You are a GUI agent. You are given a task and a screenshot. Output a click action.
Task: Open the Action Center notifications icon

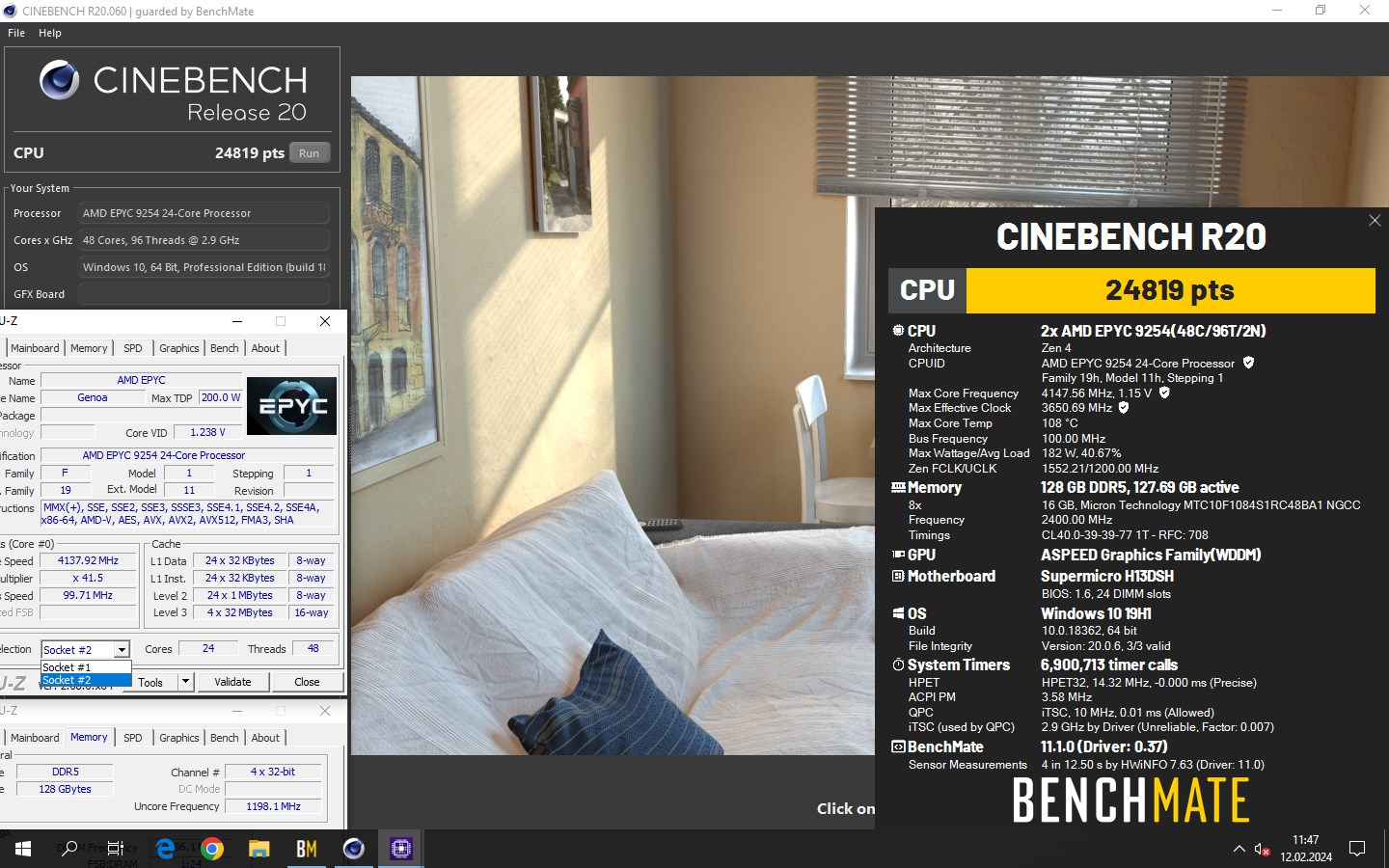tap(1357, 849)
